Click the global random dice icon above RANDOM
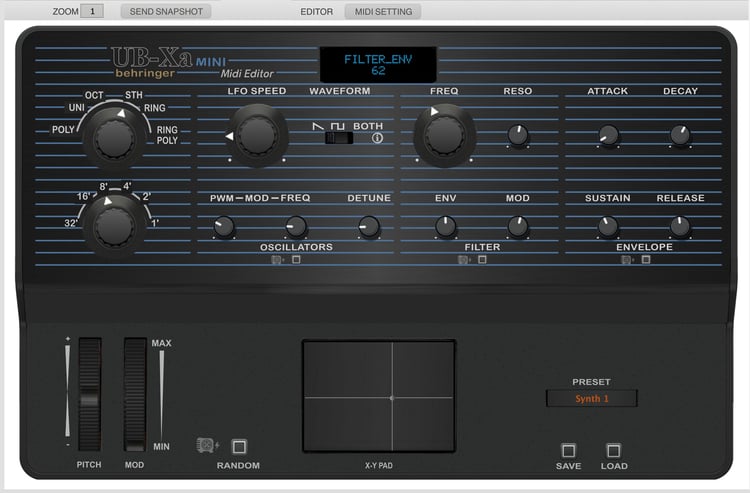The image size is (750, 493). (208, 446)
